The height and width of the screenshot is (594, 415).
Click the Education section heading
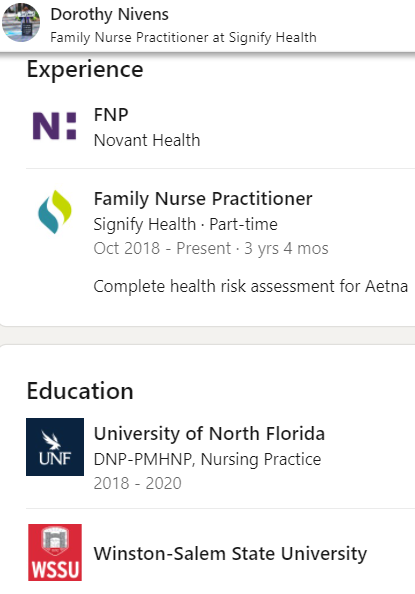(80, 391)
